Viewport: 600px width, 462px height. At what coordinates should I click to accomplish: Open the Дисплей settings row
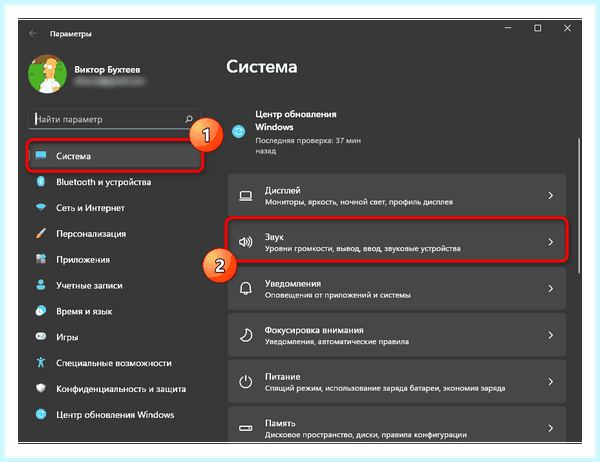[x=397, y=195]
